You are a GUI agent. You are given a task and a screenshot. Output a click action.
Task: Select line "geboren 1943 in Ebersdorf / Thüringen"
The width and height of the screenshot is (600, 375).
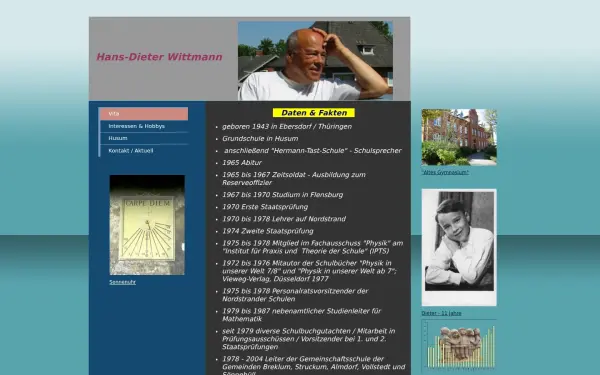point(287,127)
